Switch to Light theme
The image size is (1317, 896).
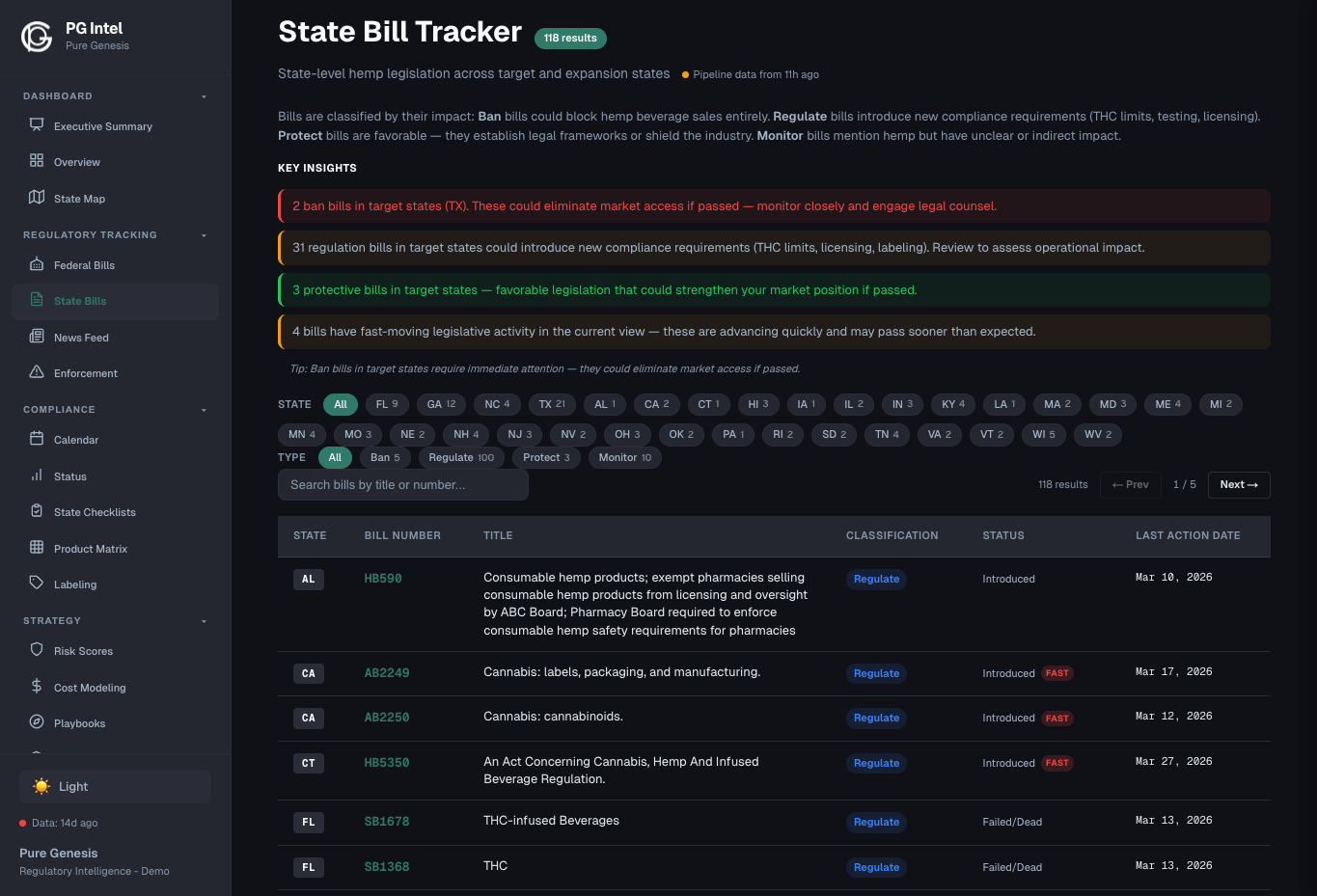(114, 786)
